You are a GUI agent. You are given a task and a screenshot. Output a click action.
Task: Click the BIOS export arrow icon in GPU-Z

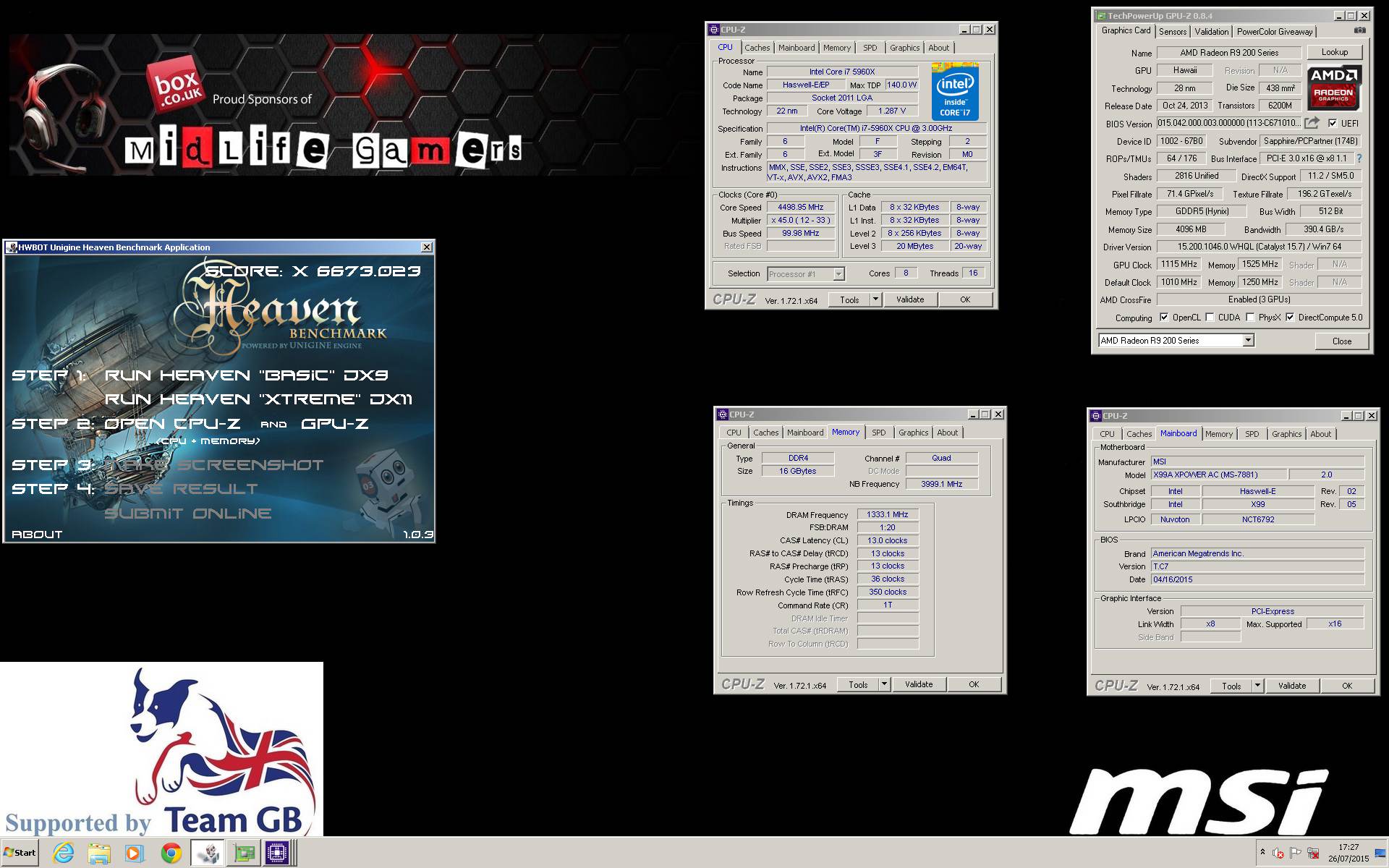point(1312,123)
